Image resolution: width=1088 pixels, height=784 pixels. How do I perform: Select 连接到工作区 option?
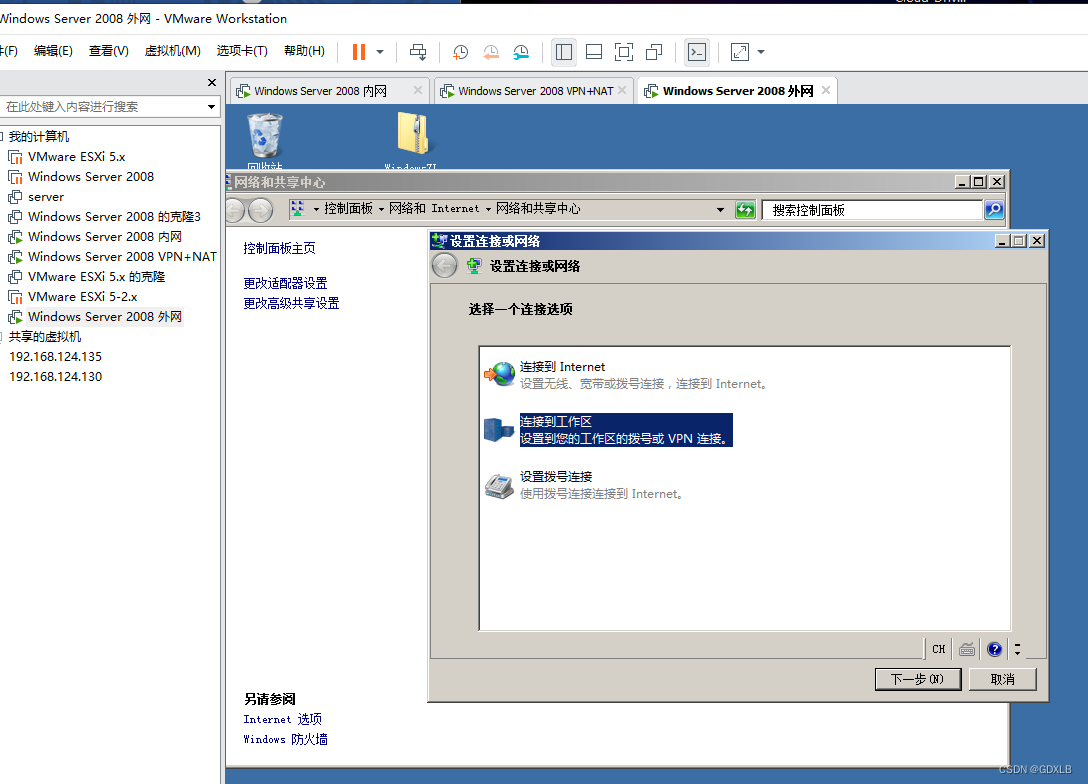pos(608,430)
